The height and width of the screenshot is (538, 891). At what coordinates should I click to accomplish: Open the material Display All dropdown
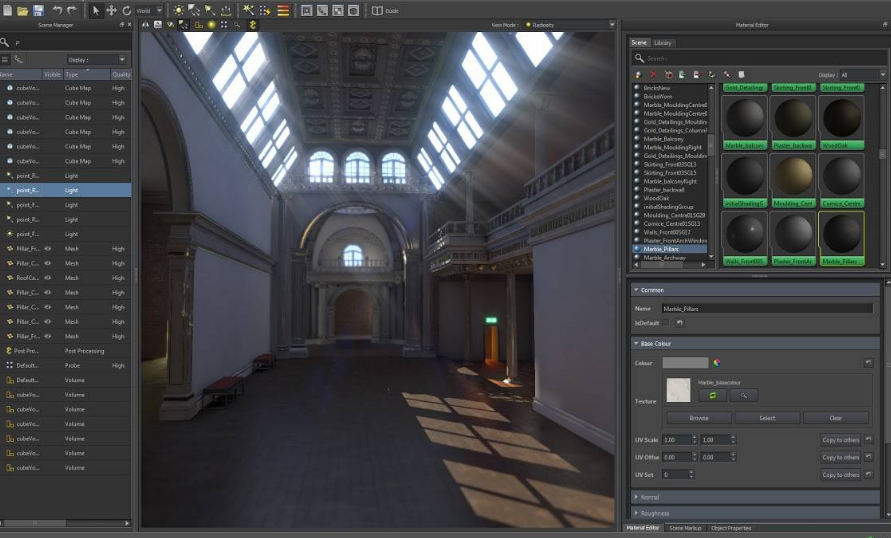(x=861, y=75)
